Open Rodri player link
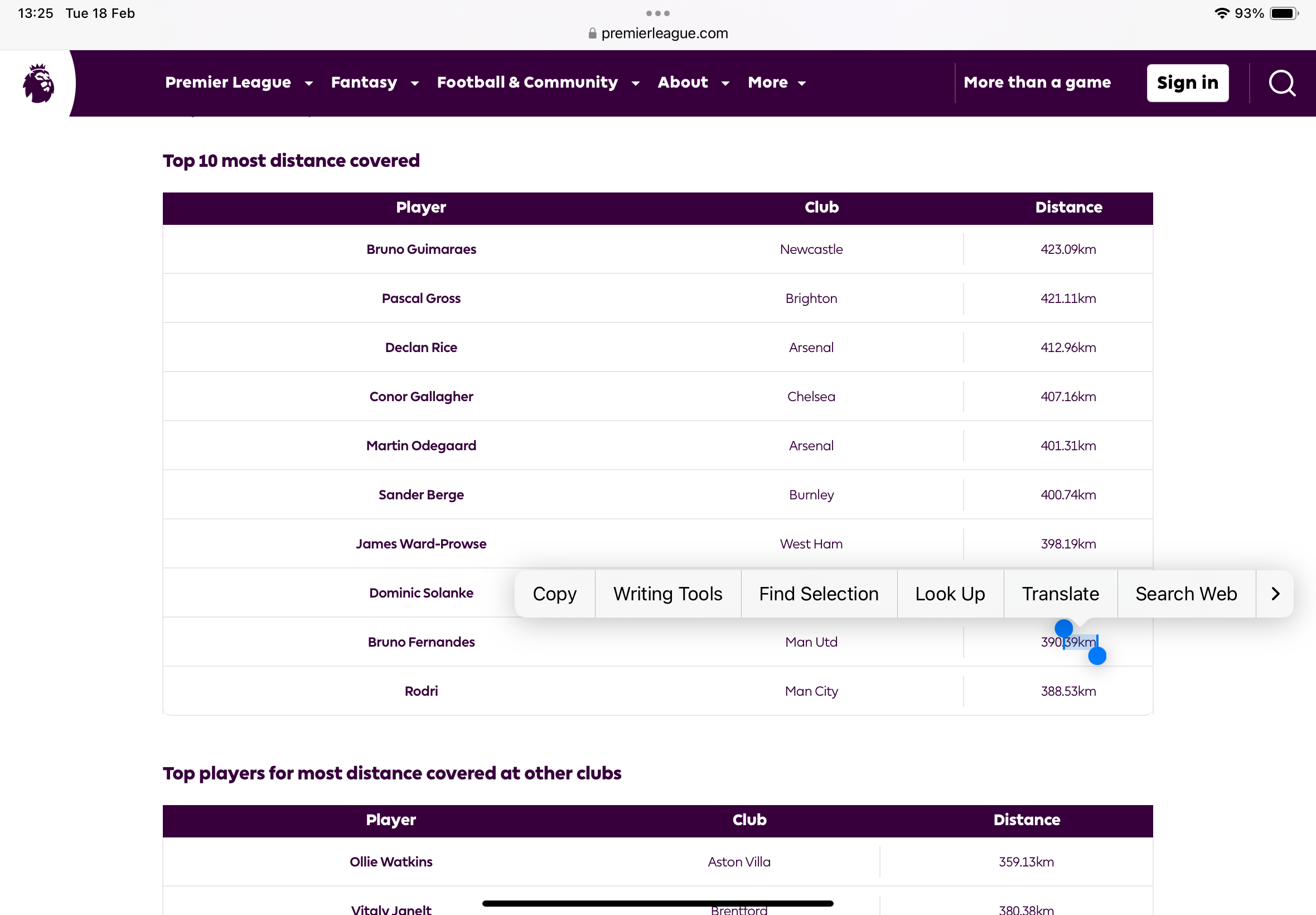 [421, 691]
